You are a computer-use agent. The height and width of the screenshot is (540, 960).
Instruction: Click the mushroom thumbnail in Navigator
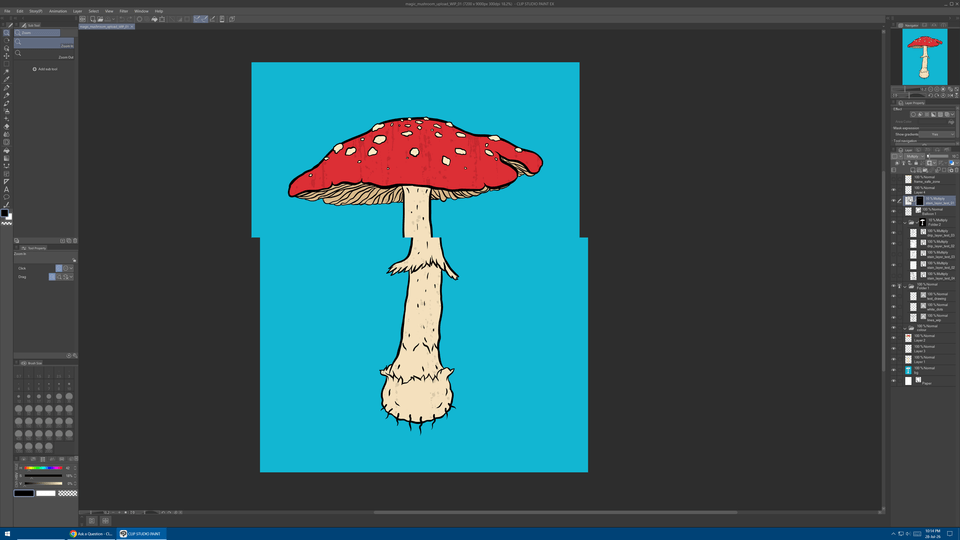[x=924, y=57]
